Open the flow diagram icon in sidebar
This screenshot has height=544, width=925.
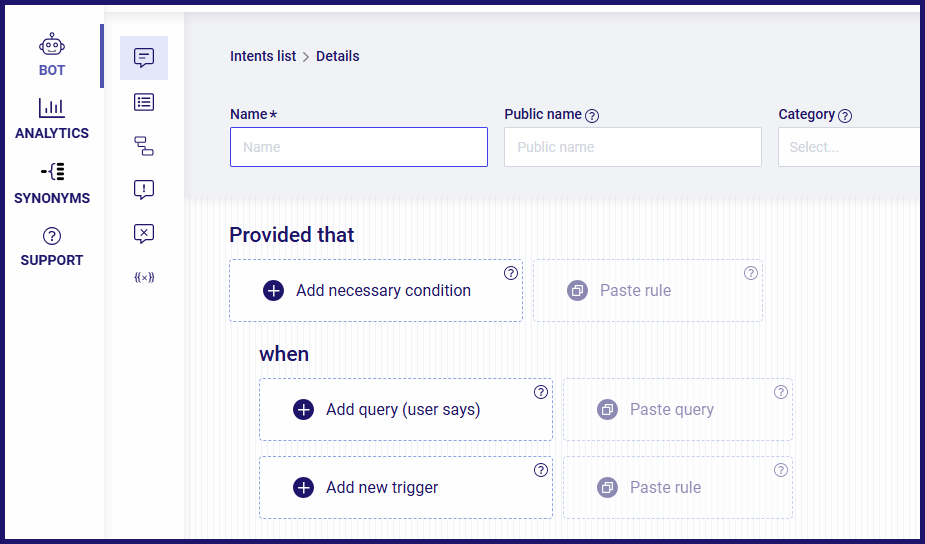(x=144, y=146)
